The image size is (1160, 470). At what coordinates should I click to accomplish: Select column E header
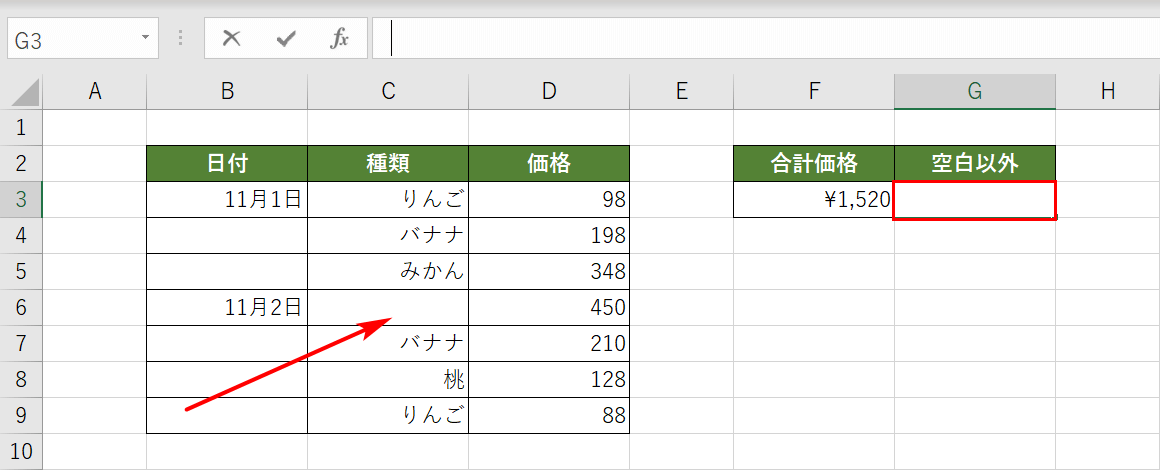681,92
